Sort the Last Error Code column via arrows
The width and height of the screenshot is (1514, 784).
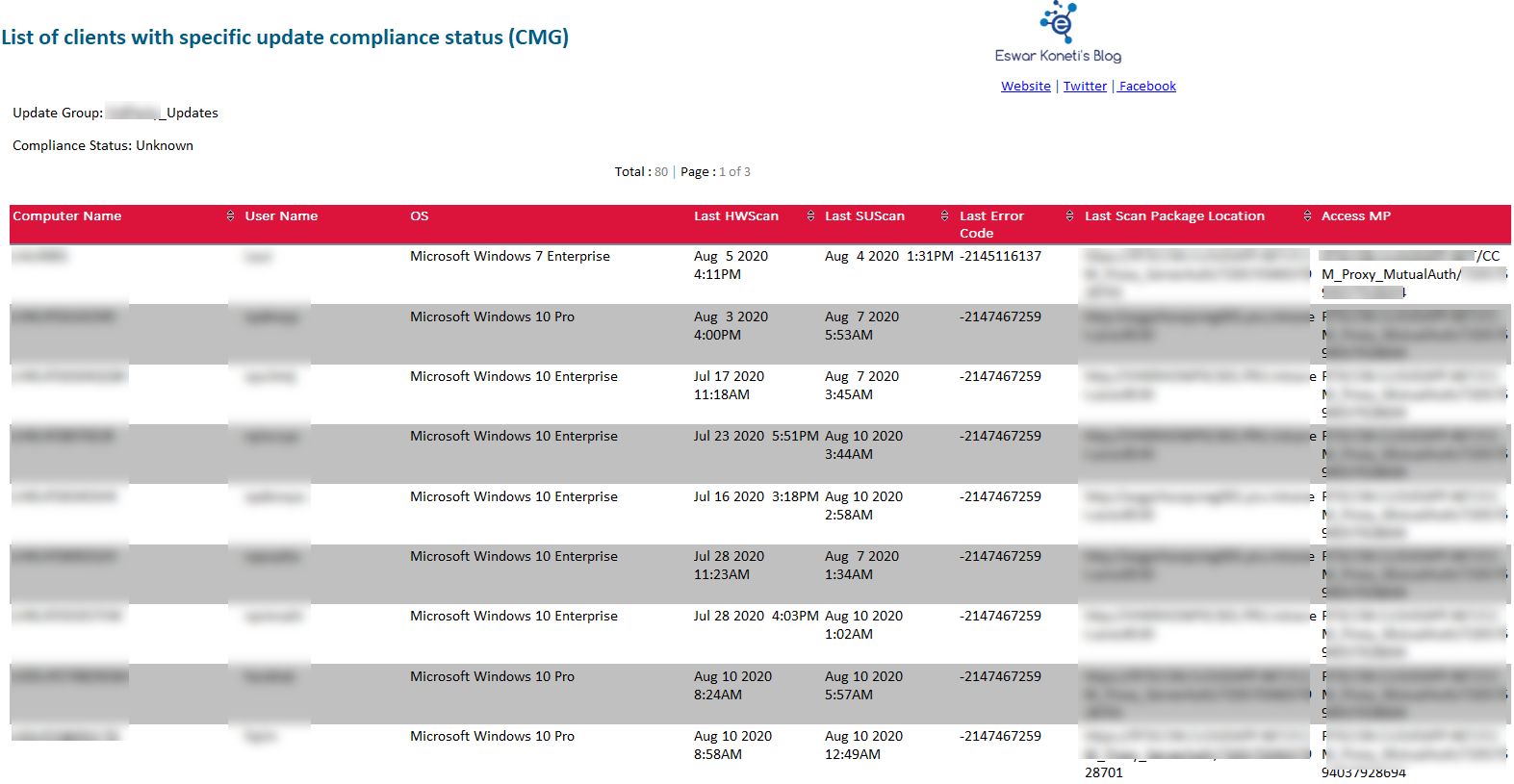click(x=1069, y=216)
